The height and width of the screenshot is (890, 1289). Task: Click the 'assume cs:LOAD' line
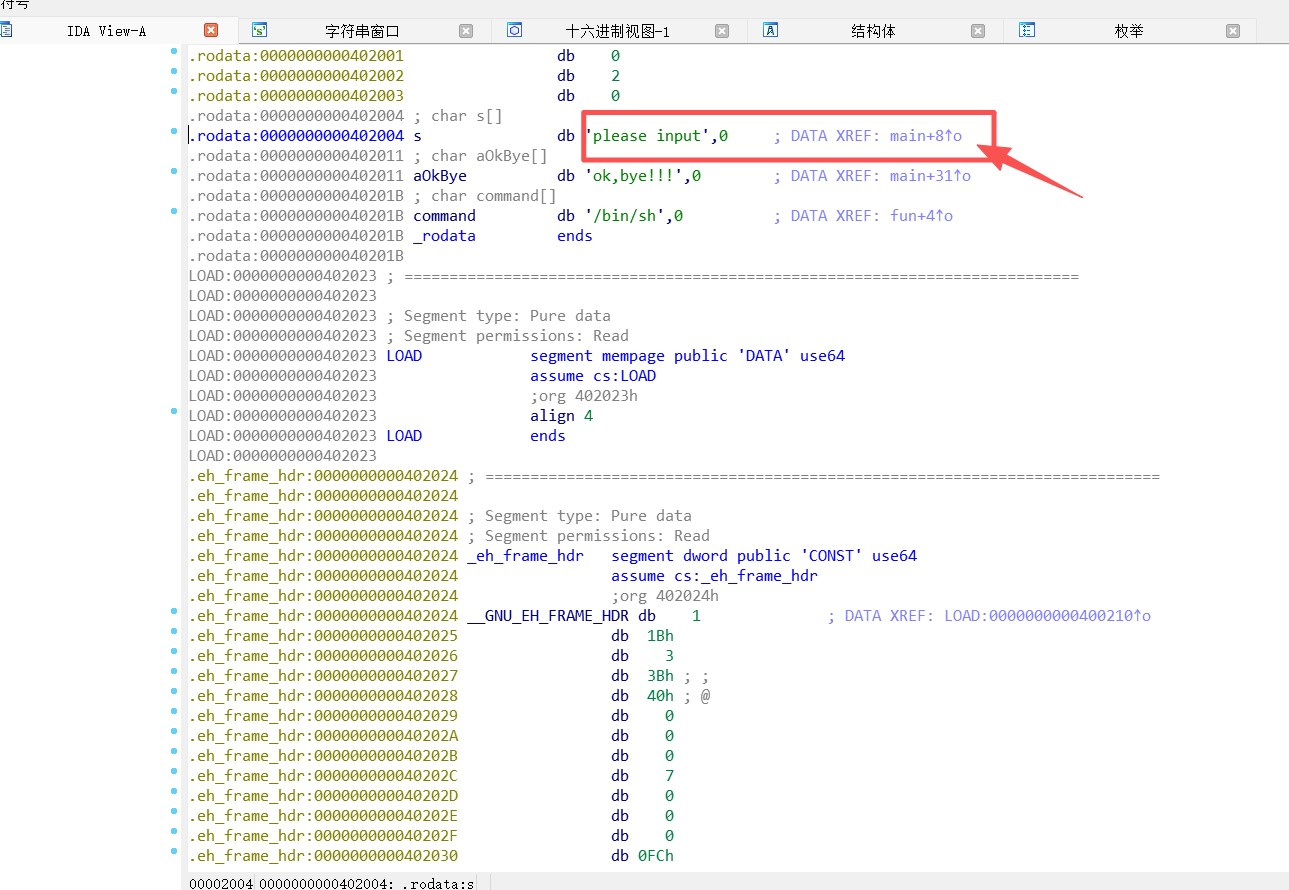pyautogui.click(x=593, y=376)
